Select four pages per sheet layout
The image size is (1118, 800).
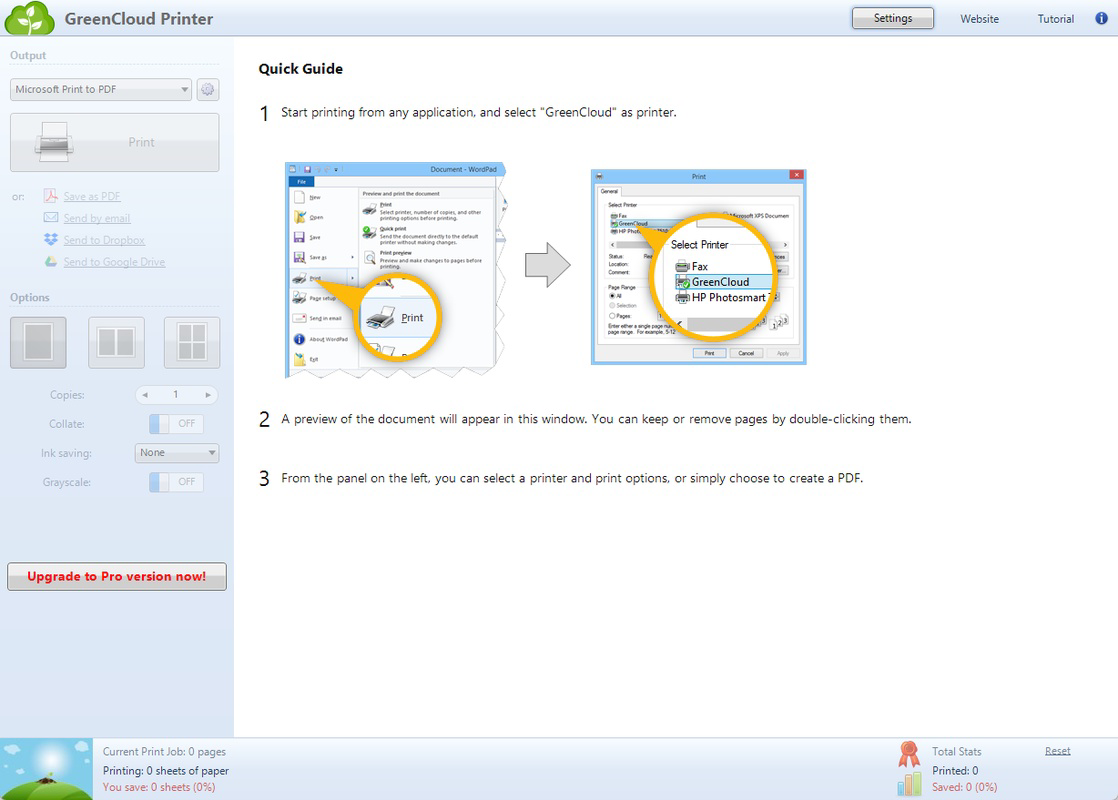[x=192, y=343]
